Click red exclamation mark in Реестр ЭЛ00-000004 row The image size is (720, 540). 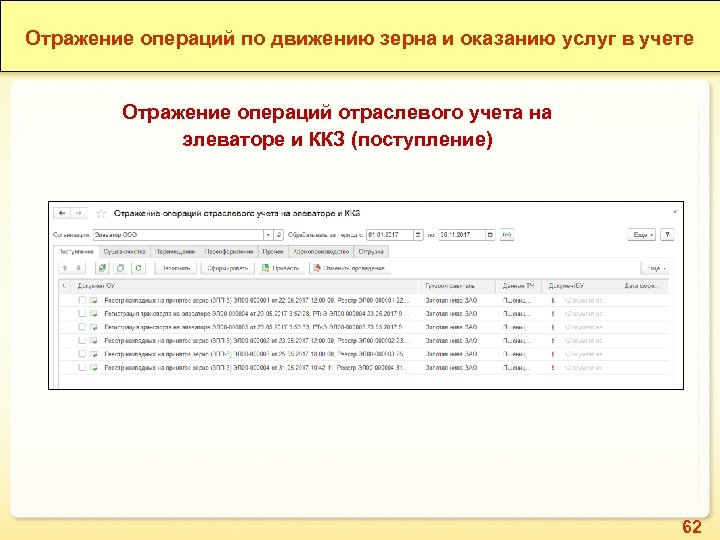[553, 368]
